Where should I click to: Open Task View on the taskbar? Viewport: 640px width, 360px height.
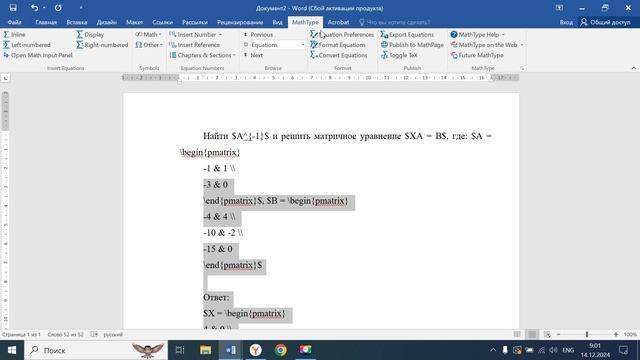(x=180, y=350)
